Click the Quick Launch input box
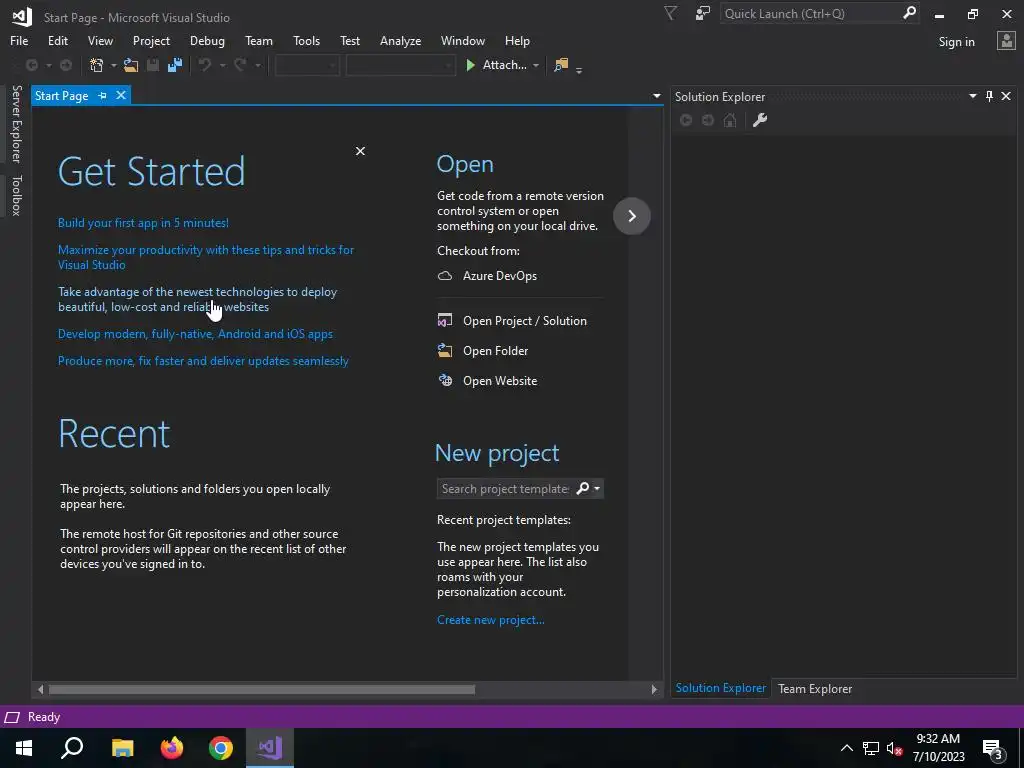This screenshot has height=768, width=1024. (x=812, y=13)
